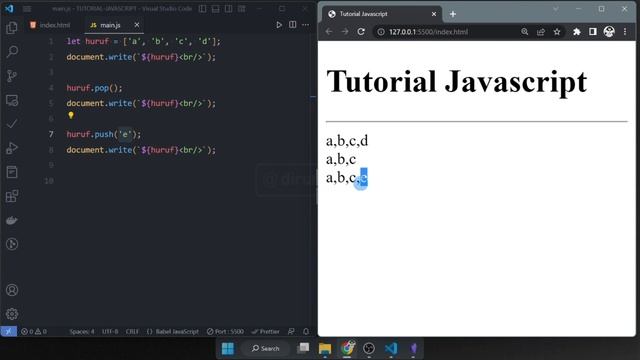Click Prettier in status bar
This screenshot has width=640, height=360.
pyautogui.click(x=266, y=331)
